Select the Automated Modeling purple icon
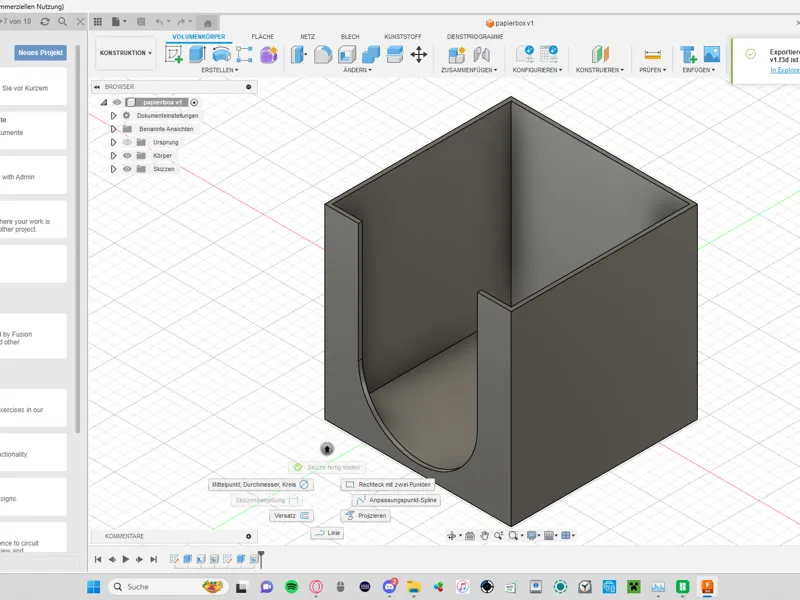Viewport: 800px width, 600px height. click(x=268, y=54)
